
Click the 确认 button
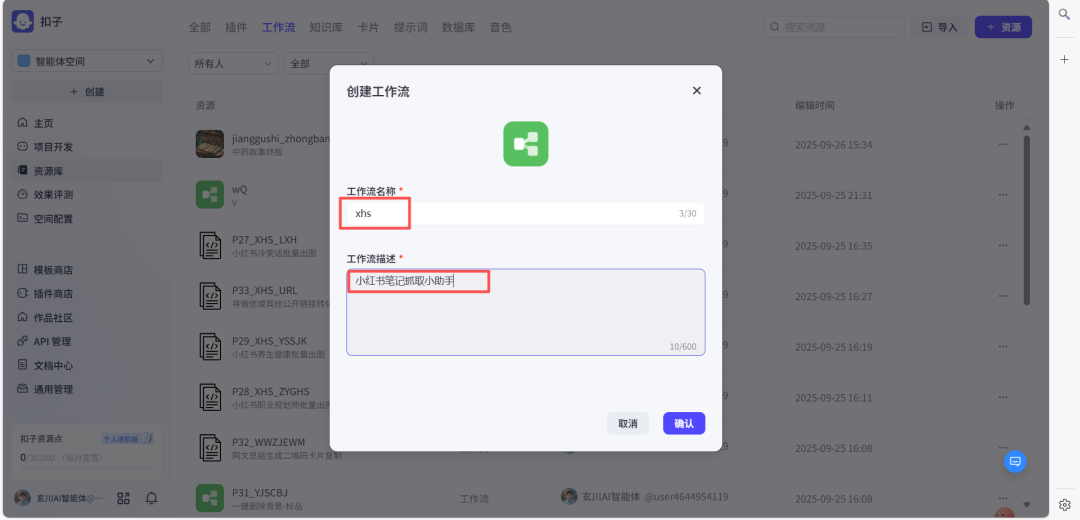click(x=684, y=424)
